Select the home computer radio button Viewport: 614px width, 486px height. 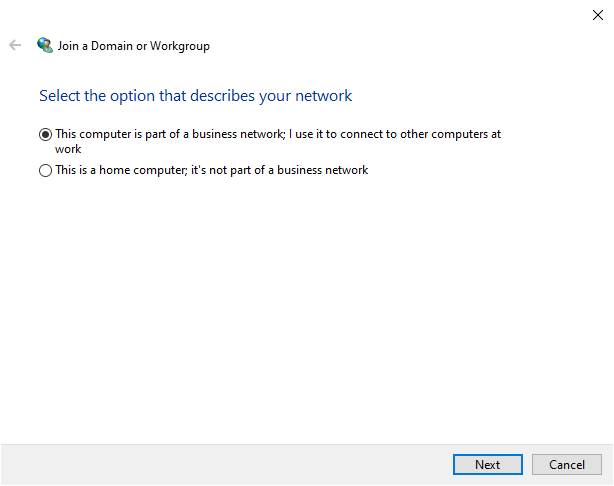point(45,171)
